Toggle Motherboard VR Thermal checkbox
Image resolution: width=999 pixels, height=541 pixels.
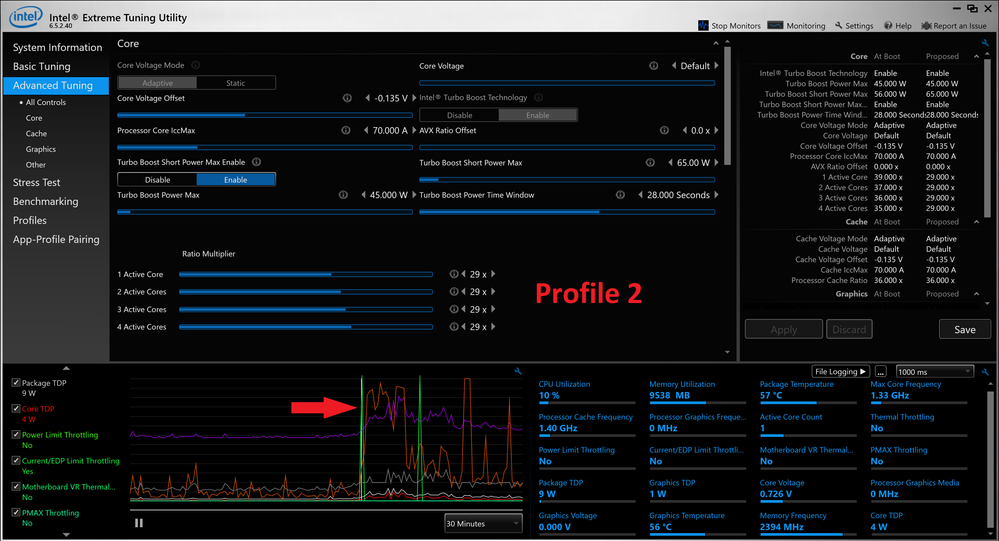tap(16, 486)
